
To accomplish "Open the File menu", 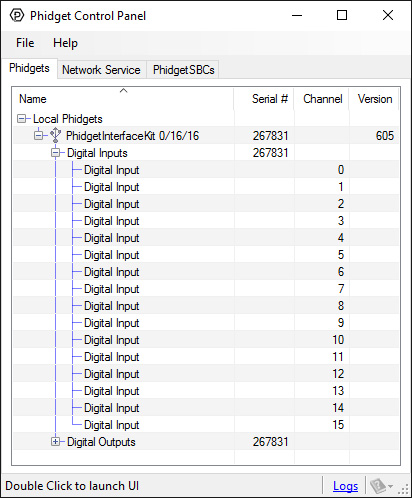I will 25,43.
